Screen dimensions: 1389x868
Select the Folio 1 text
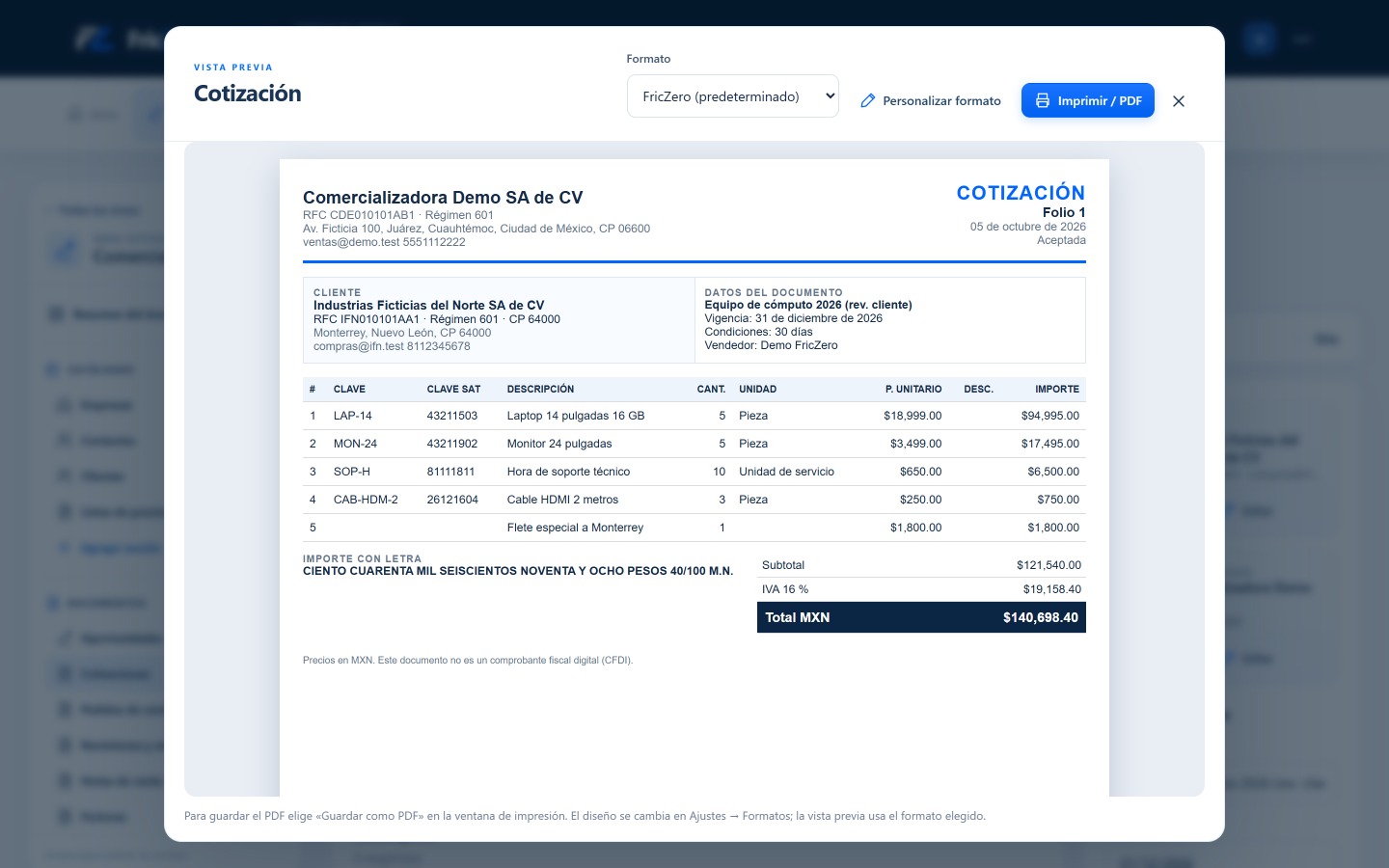[x=1064, y=212]
